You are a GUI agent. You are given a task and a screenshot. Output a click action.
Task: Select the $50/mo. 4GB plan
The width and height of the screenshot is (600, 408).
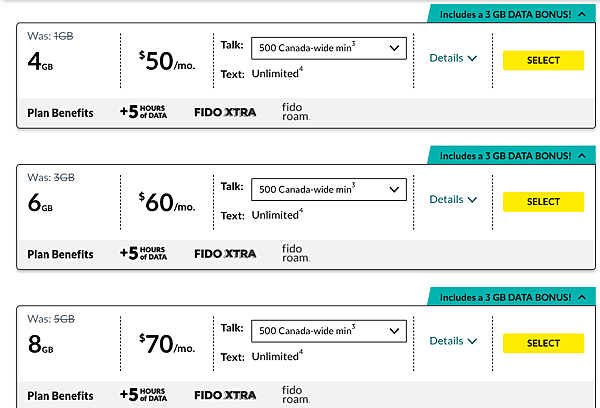[543, 60]
